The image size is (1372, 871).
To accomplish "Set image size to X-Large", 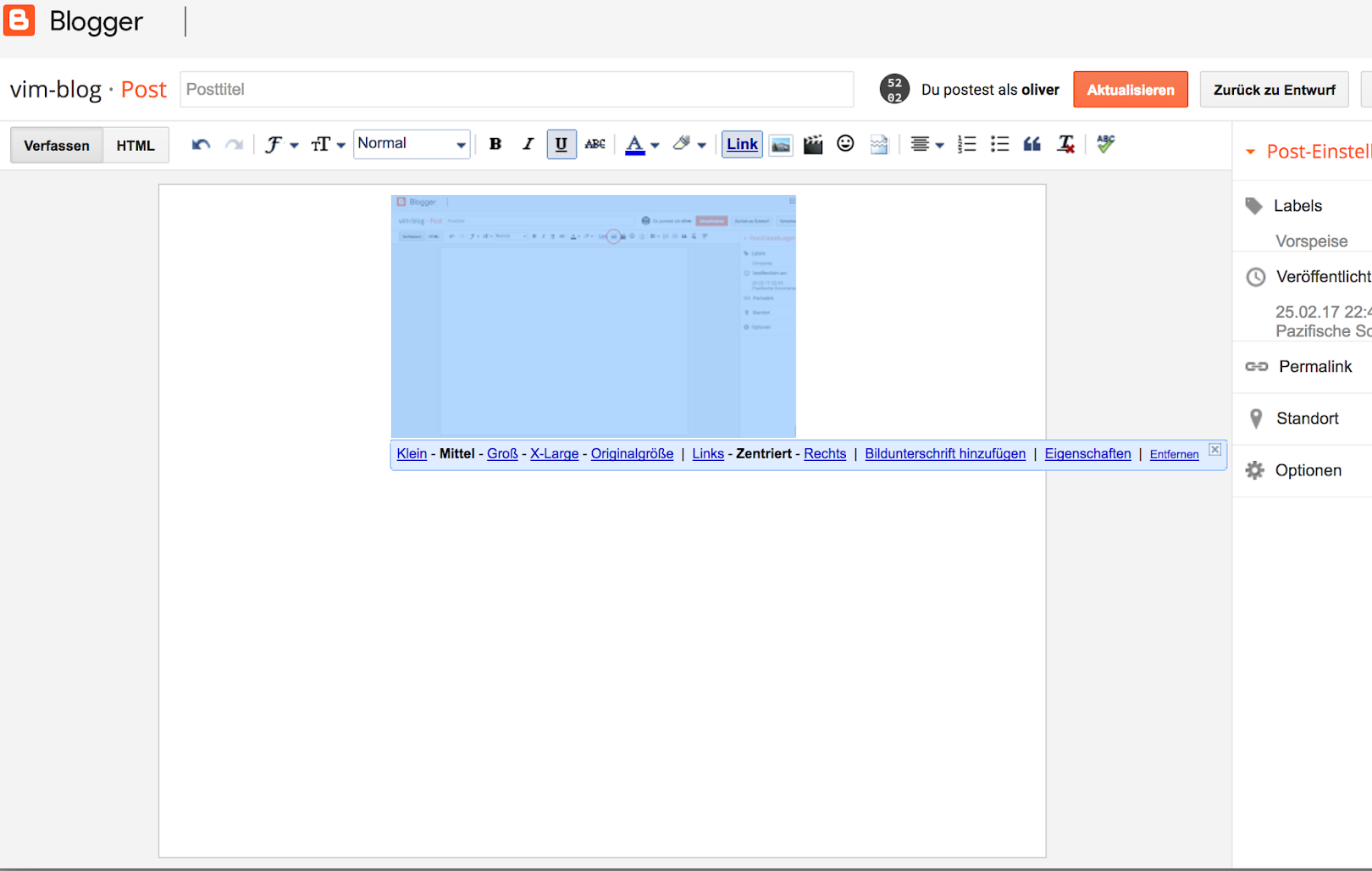I will pos(555,454).
